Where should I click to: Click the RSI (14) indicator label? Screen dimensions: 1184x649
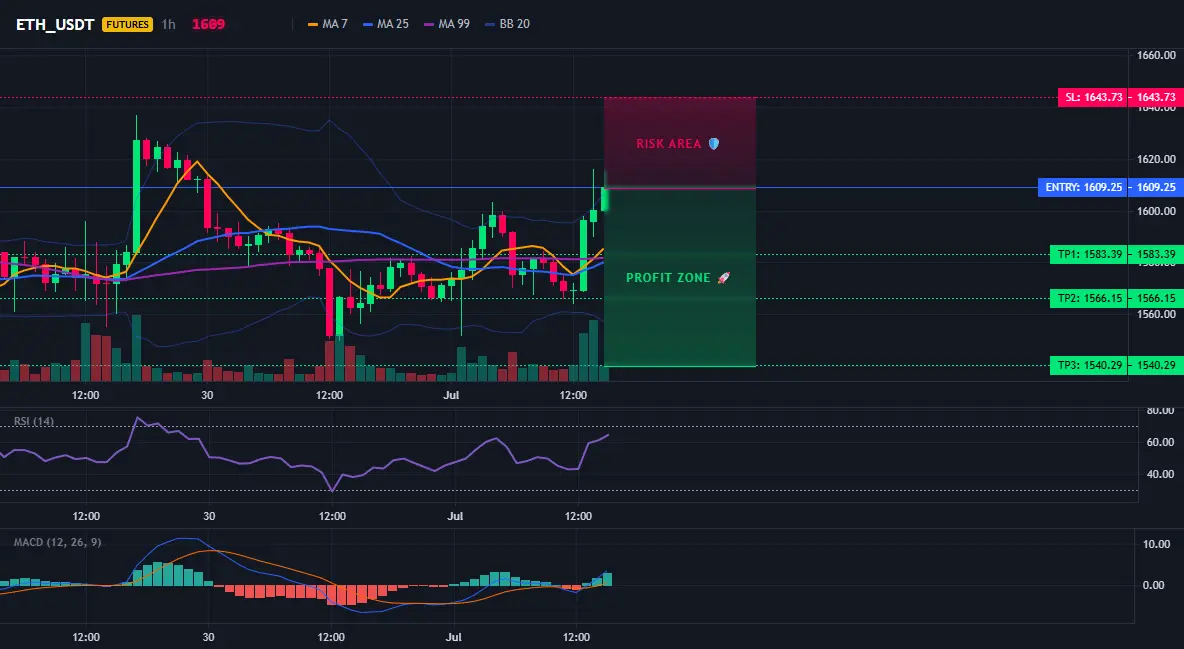pyautogui.click(x=34, y=421)
